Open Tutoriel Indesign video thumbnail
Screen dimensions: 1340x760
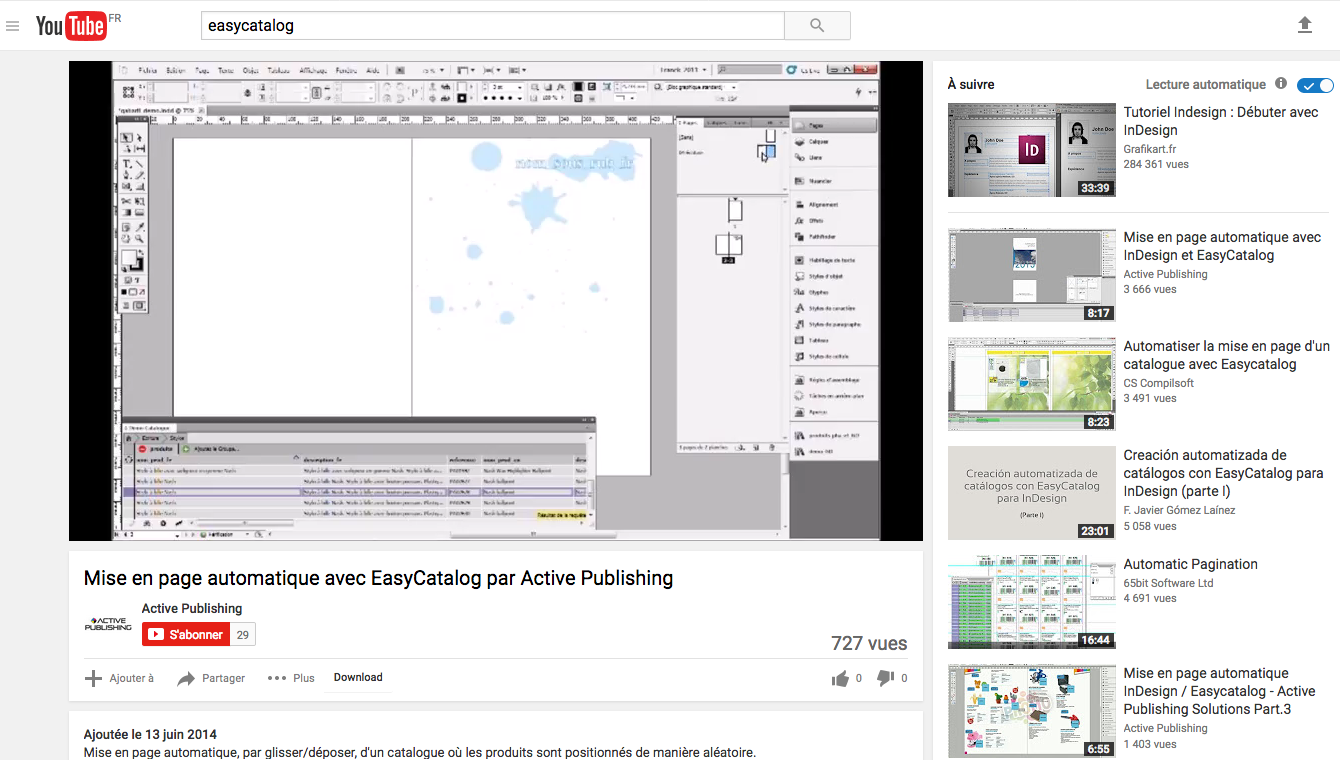1031,149
